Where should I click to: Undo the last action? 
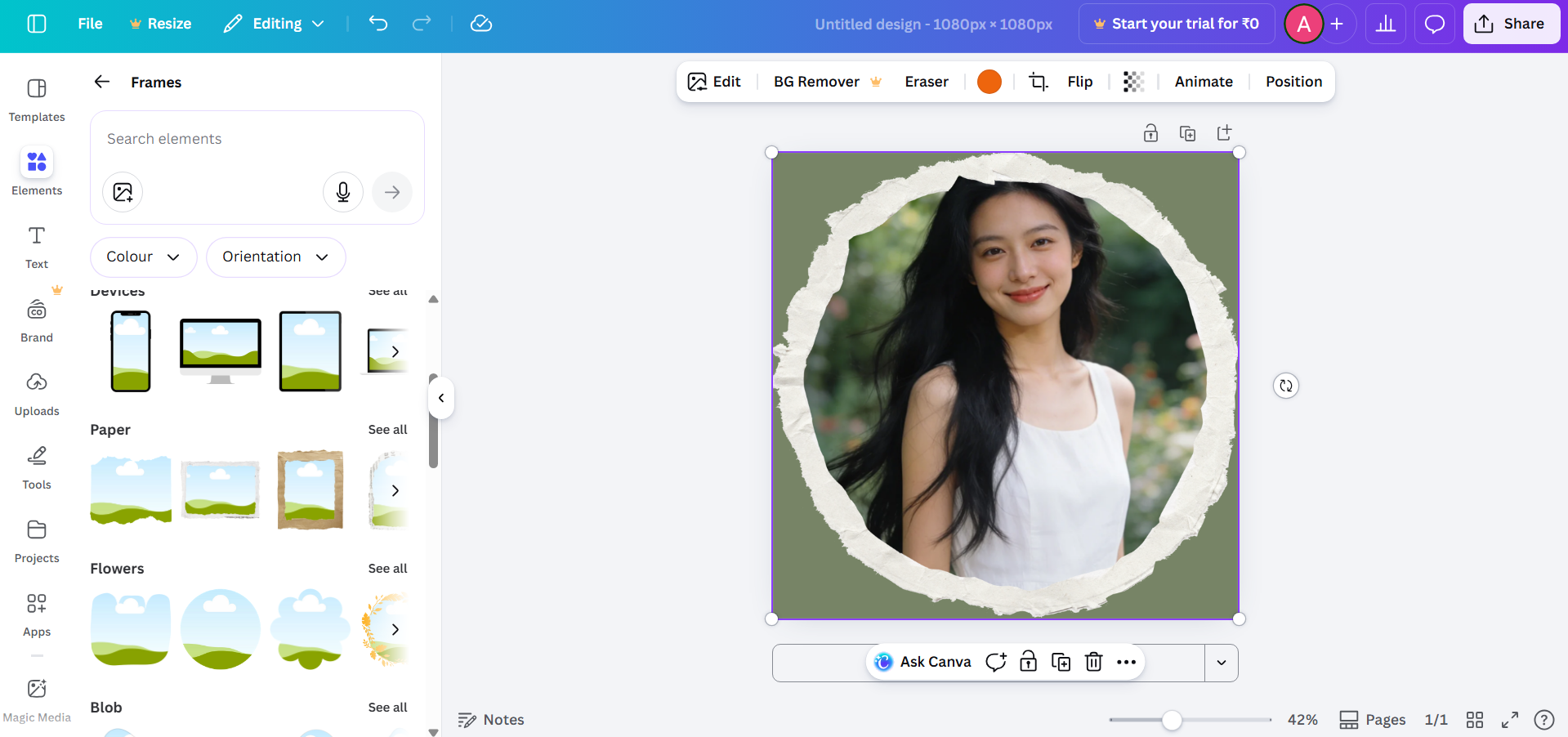(377, 24)
